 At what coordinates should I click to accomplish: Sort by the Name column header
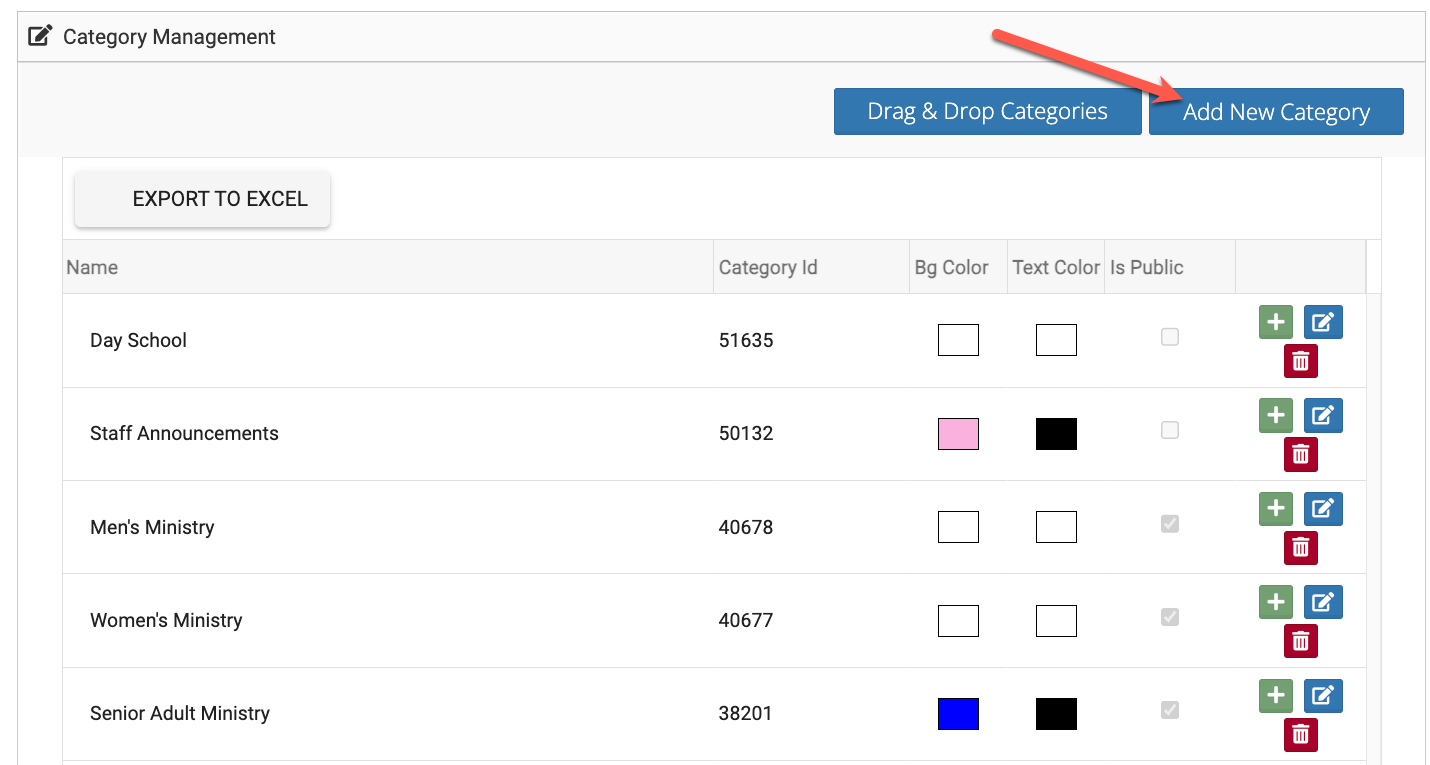tap(92, 267)
